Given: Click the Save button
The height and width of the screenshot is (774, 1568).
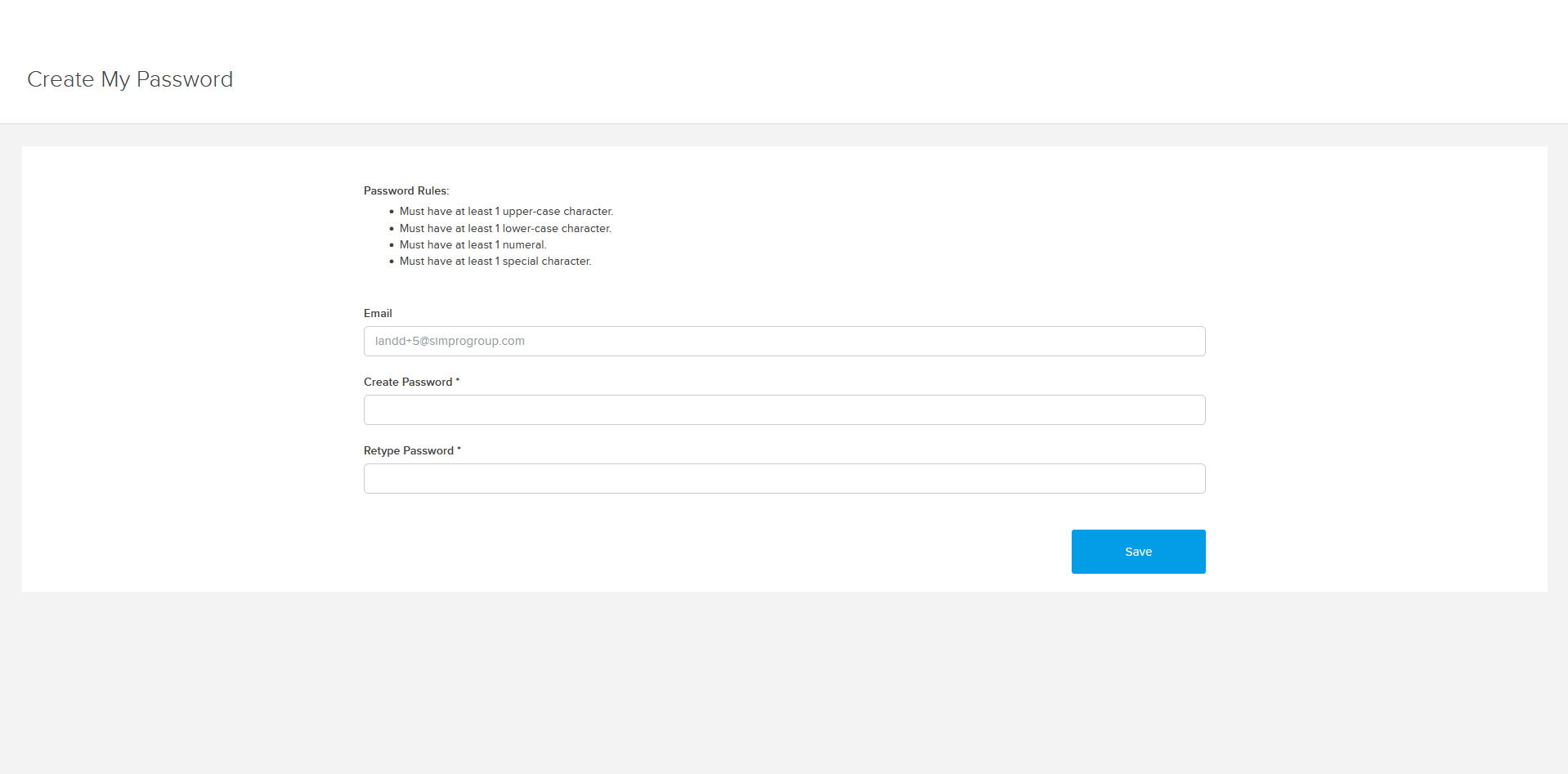Looking at the screenshot, I should point(1137,551).
